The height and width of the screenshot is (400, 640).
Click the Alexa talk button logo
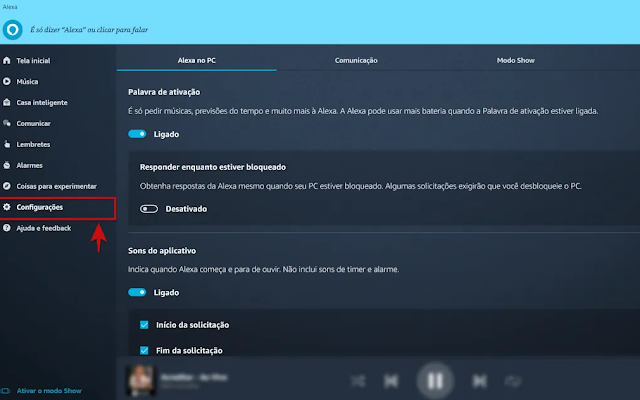click(x=13, y=30)
